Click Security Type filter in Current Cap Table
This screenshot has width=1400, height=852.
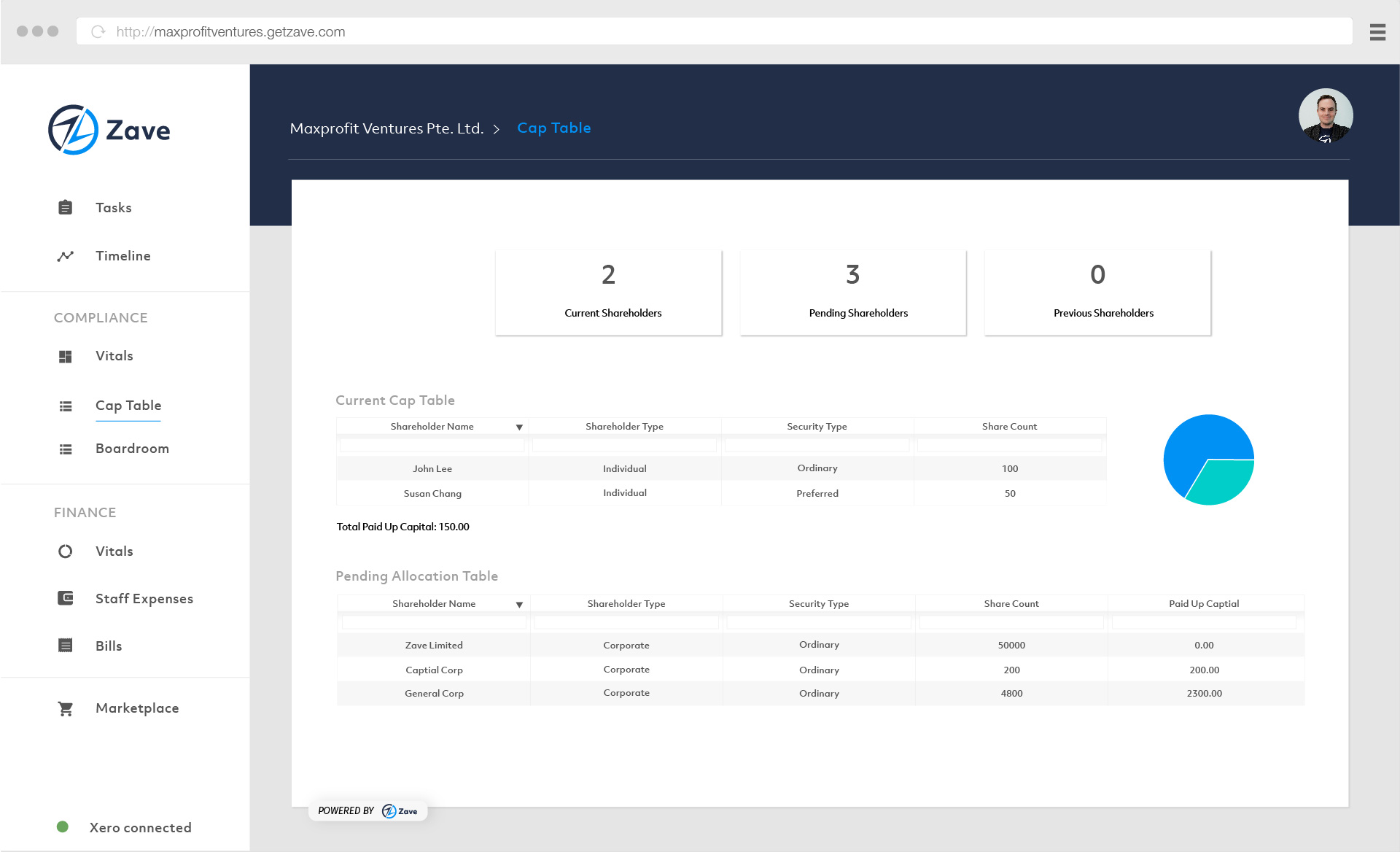(x=817, y=445)
